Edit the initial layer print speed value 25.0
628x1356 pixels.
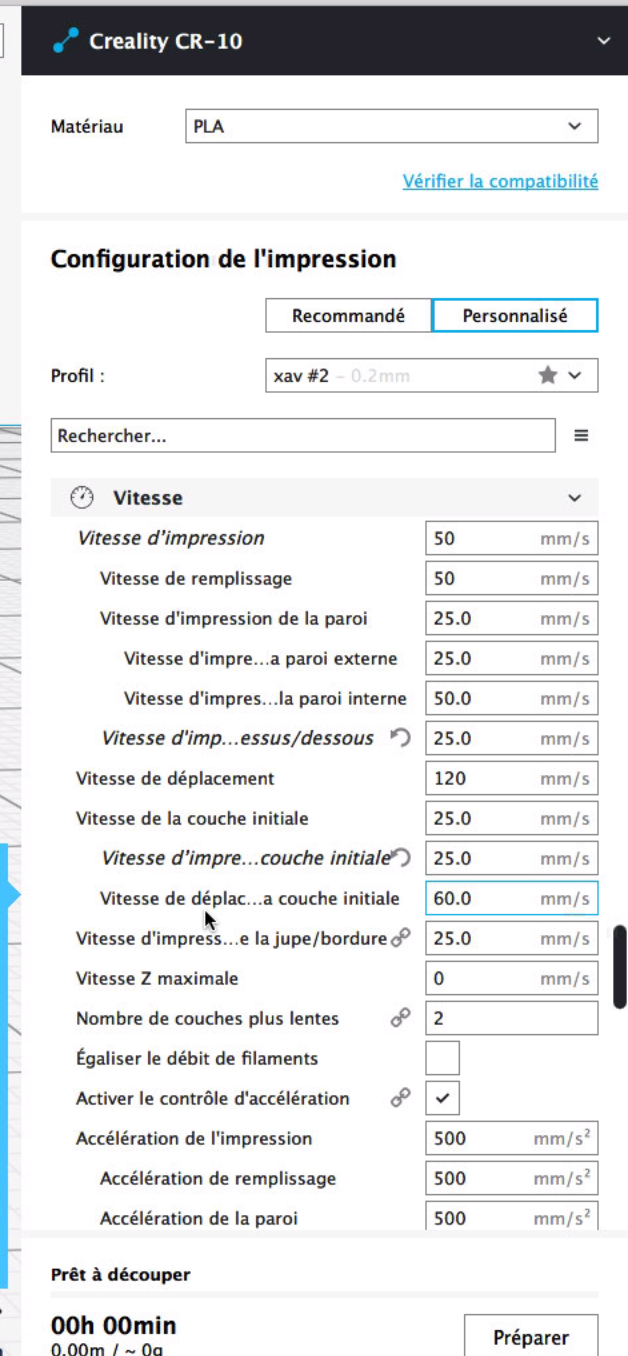click(x=512, y=858)
